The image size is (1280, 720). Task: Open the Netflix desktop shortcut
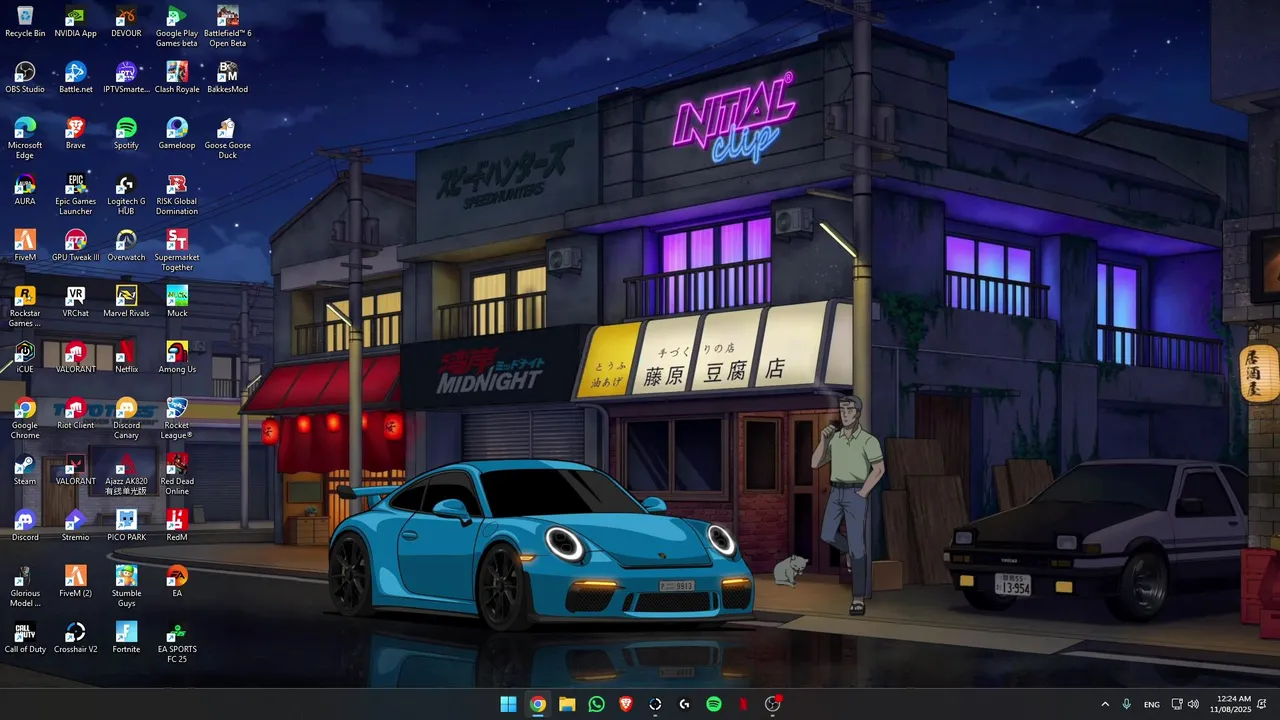click(x=126, y=358)
